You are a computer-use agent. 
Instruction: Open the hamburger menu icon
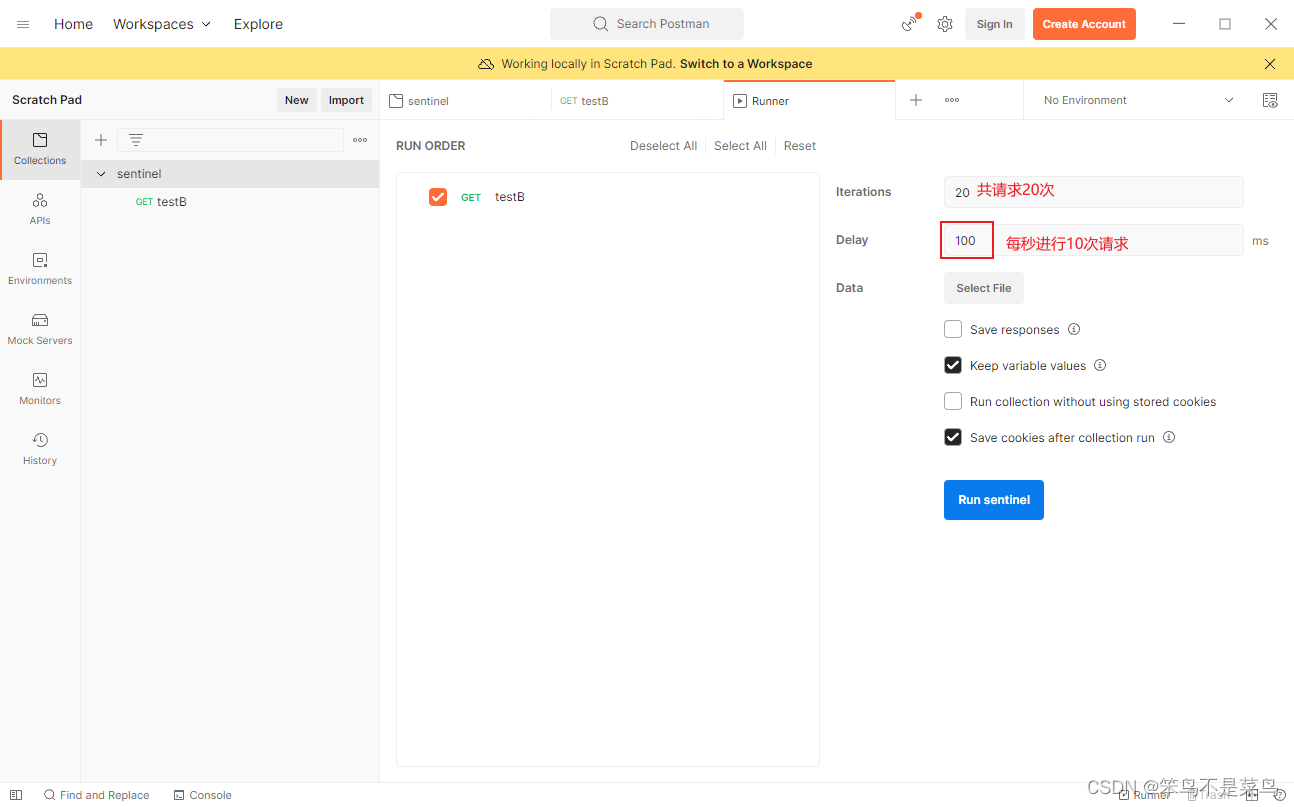(x=23, y=24)
